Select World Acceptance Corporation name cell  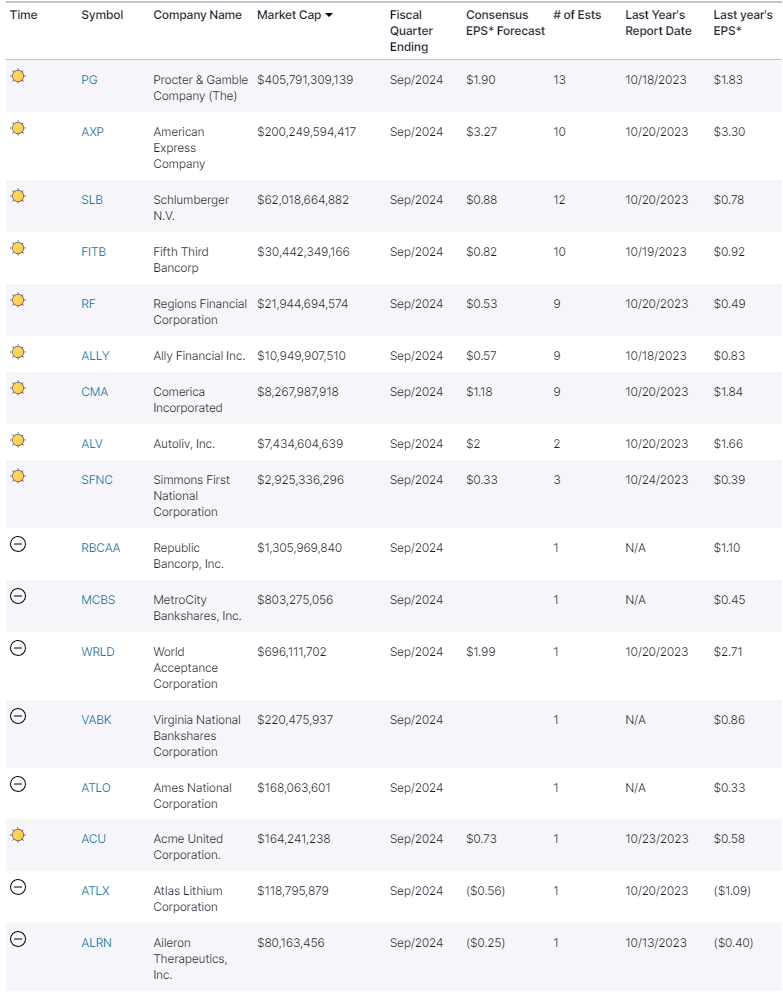pyautogui.click(x=185, y=668)
